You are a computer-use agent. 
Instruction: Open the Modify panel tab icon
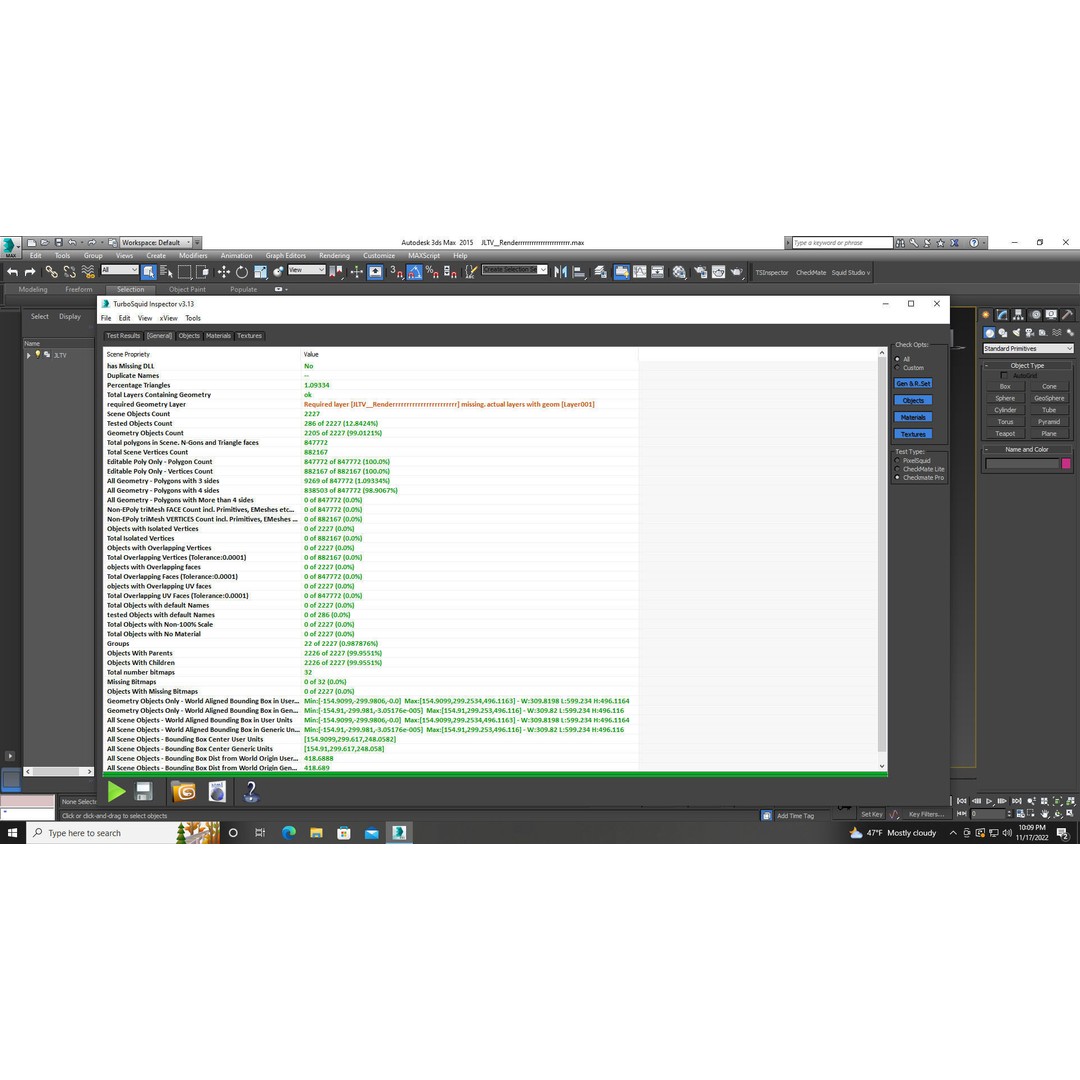[1002, 315]
